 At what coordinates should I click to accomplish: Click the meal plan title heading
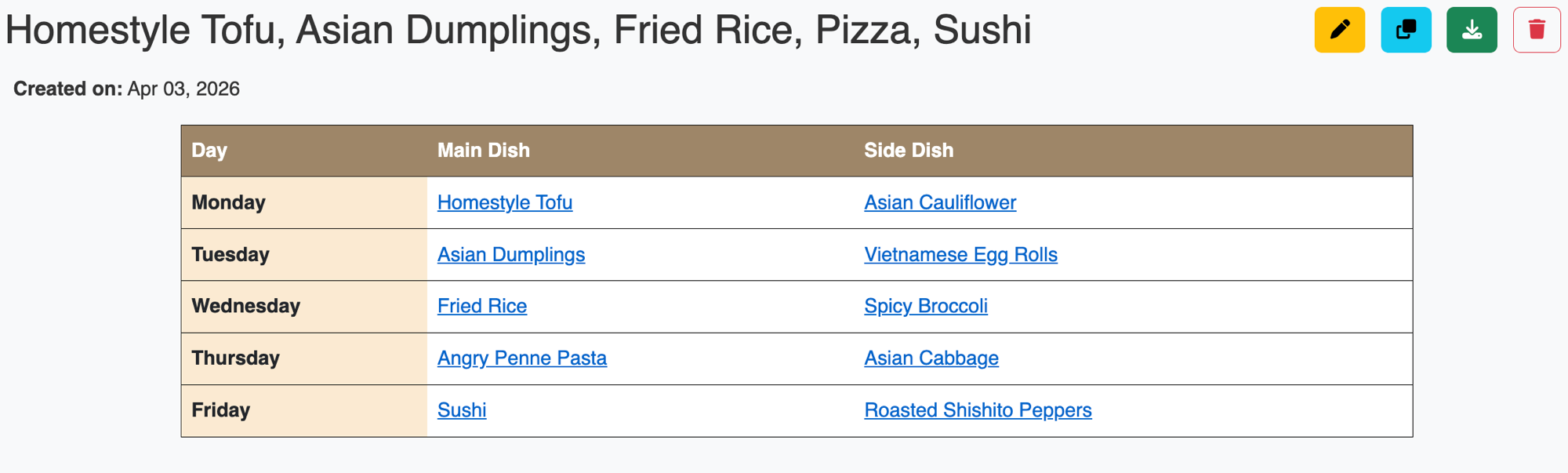point(518,30)
